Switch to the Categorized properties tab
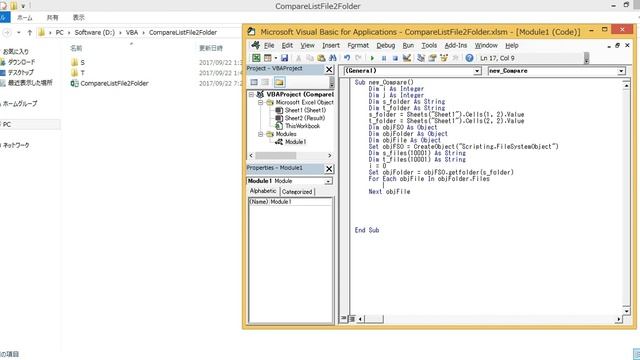Viewport: 640px width, 360px height. [297, 191]
